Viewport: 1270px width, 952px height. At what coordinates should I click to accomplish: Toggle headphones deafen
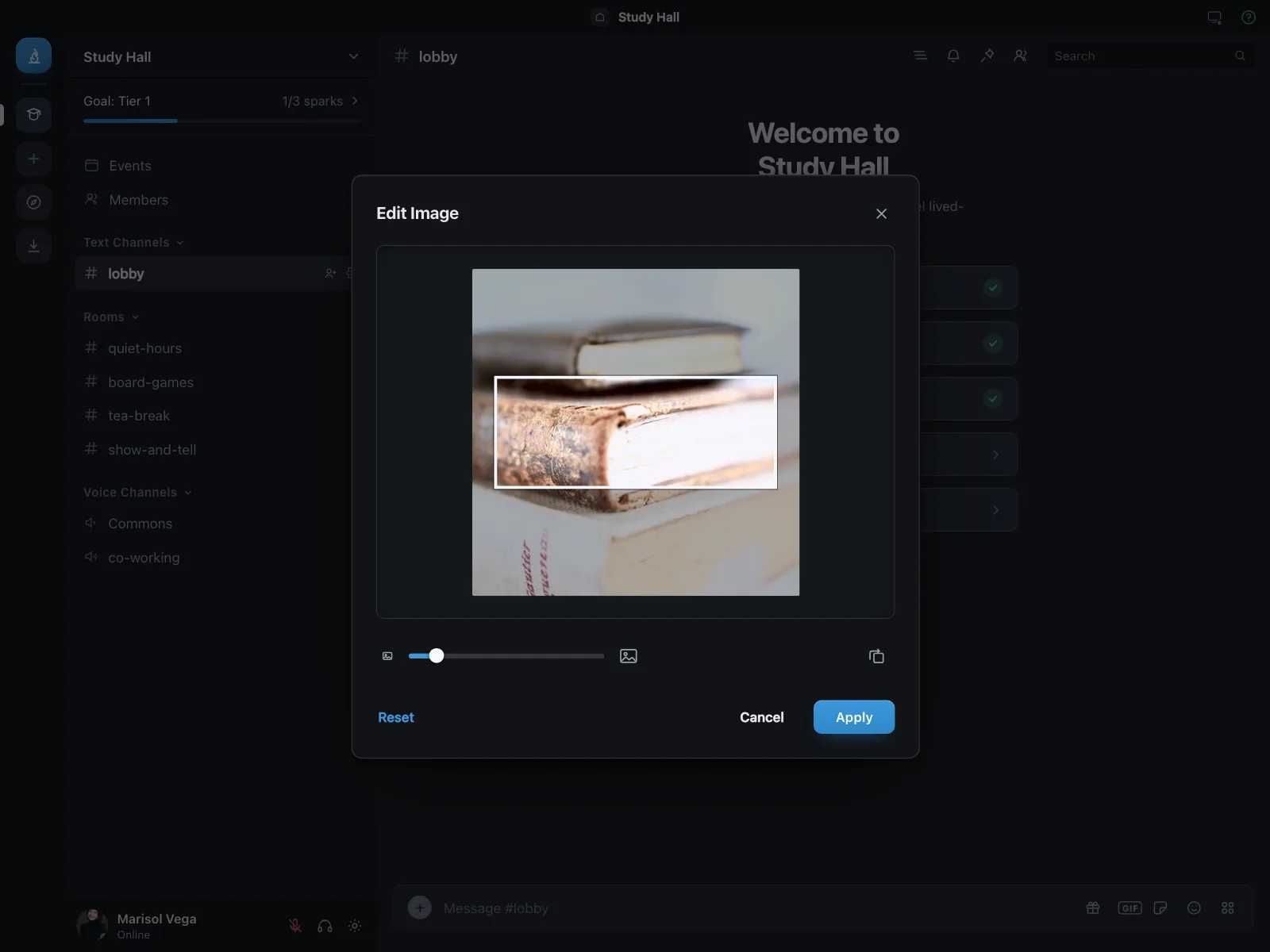(x=325, y=926)
